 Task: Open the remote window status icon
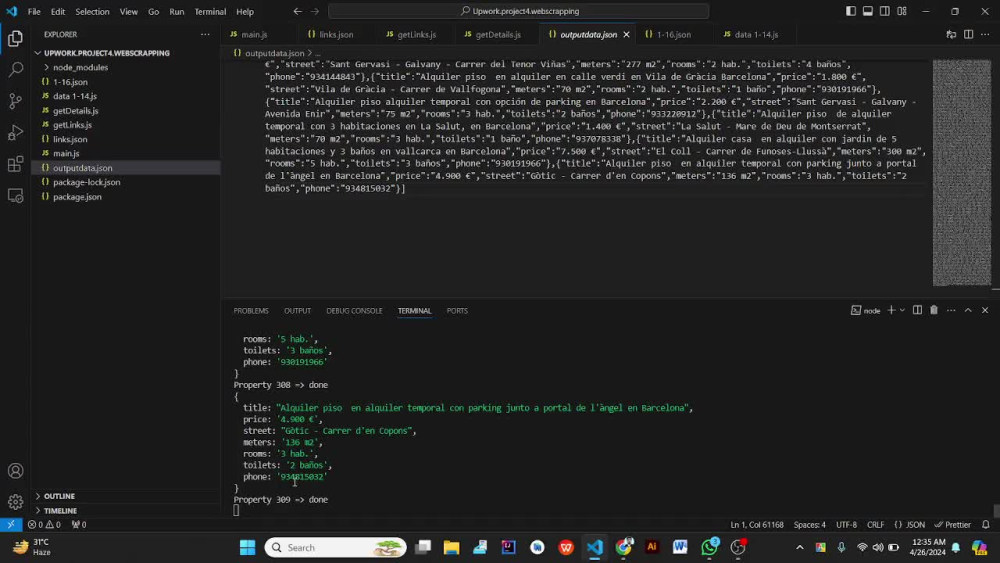pos(11,525)
